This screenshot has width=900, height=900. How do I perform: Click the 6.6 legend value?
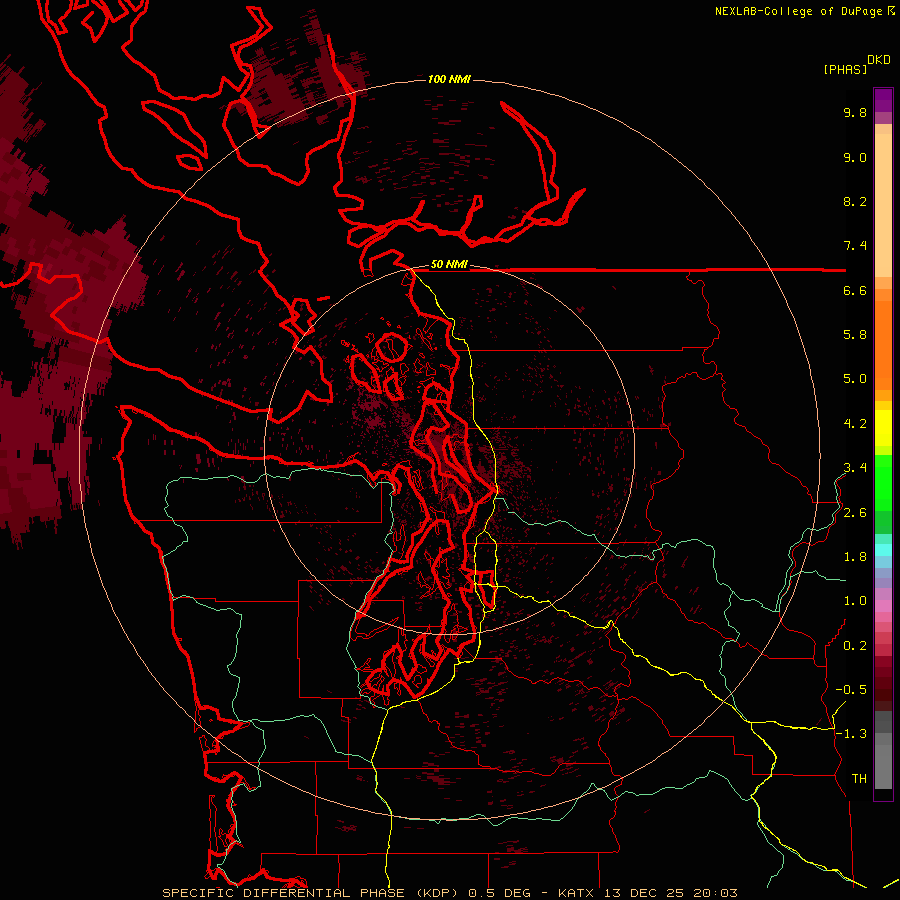pos(855,290)
